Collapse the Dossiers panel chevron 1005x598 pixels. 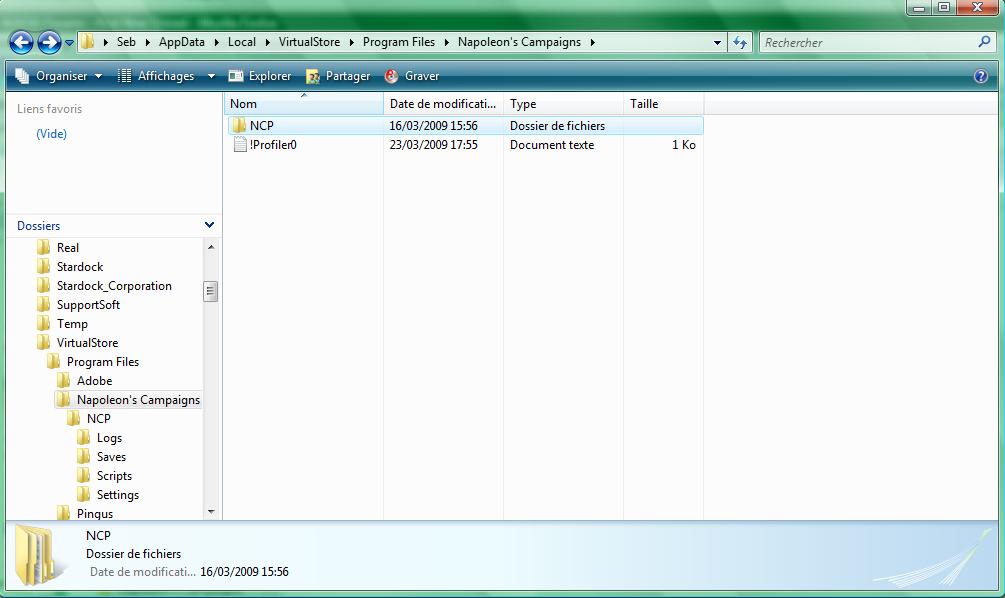coord(209,226)
